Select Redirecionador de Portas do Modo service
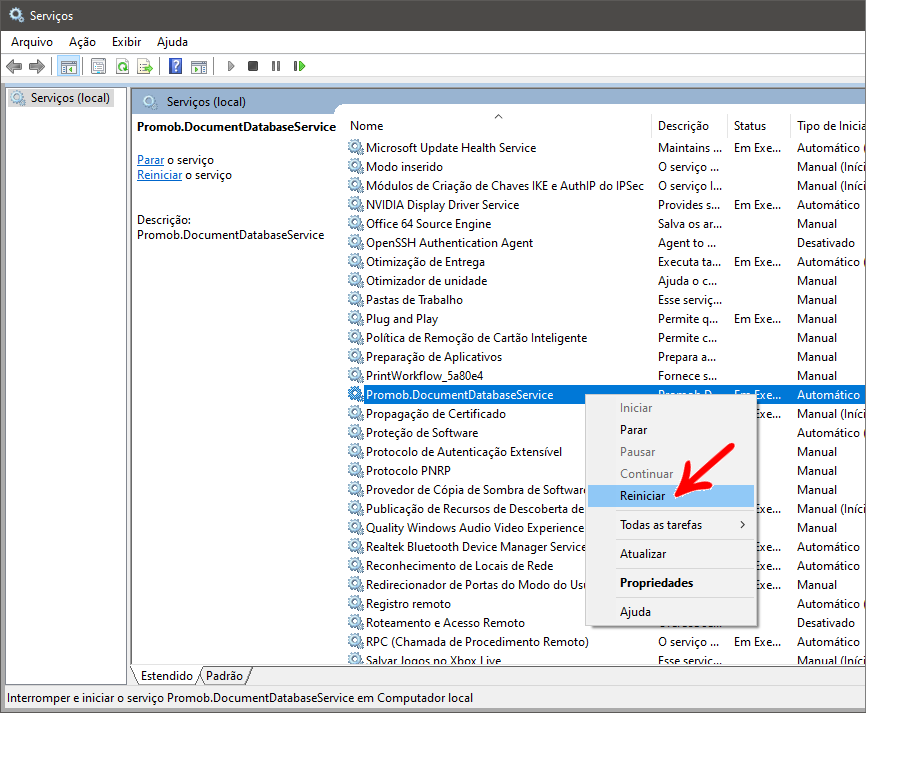 coord(466,585)
